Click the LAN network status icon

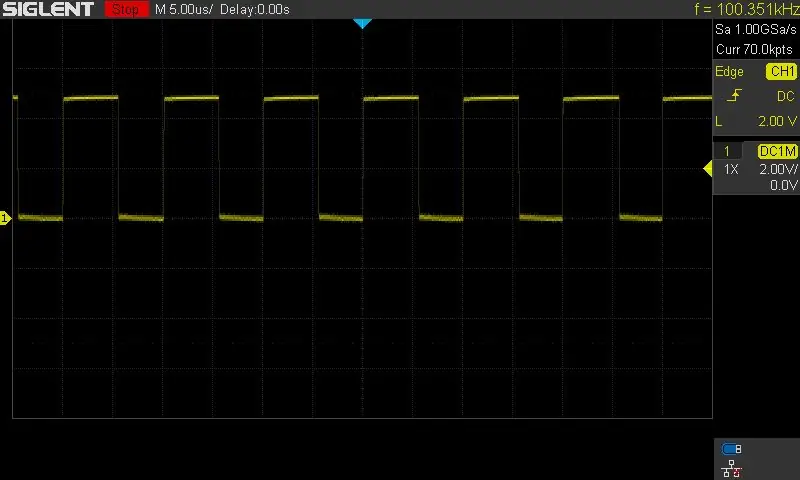pos(732,469)
